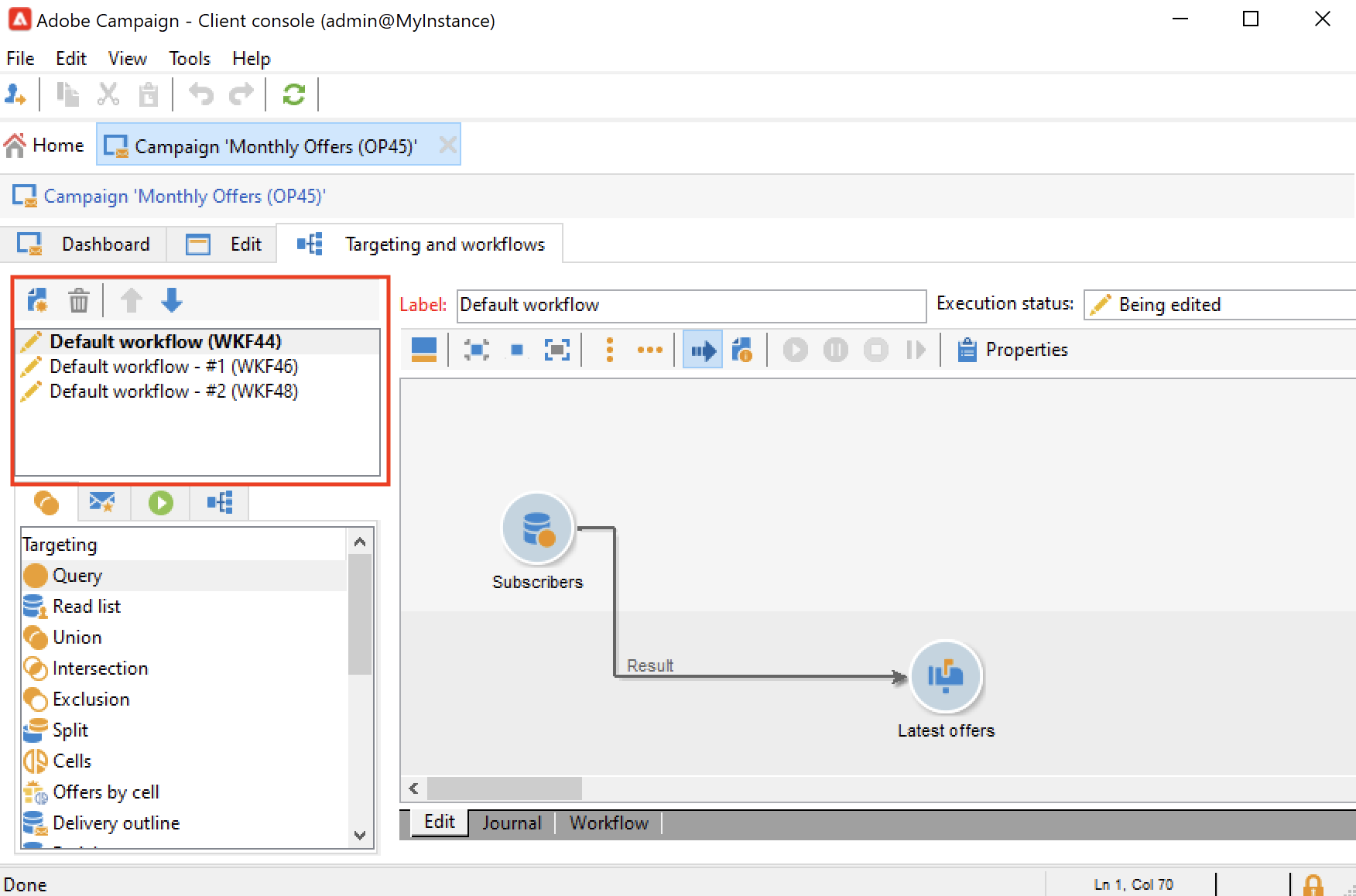Image resolution: width=1356 pixels, height=896 pixels.
Task: Click the Execution status field
Action: point(1220,305)
